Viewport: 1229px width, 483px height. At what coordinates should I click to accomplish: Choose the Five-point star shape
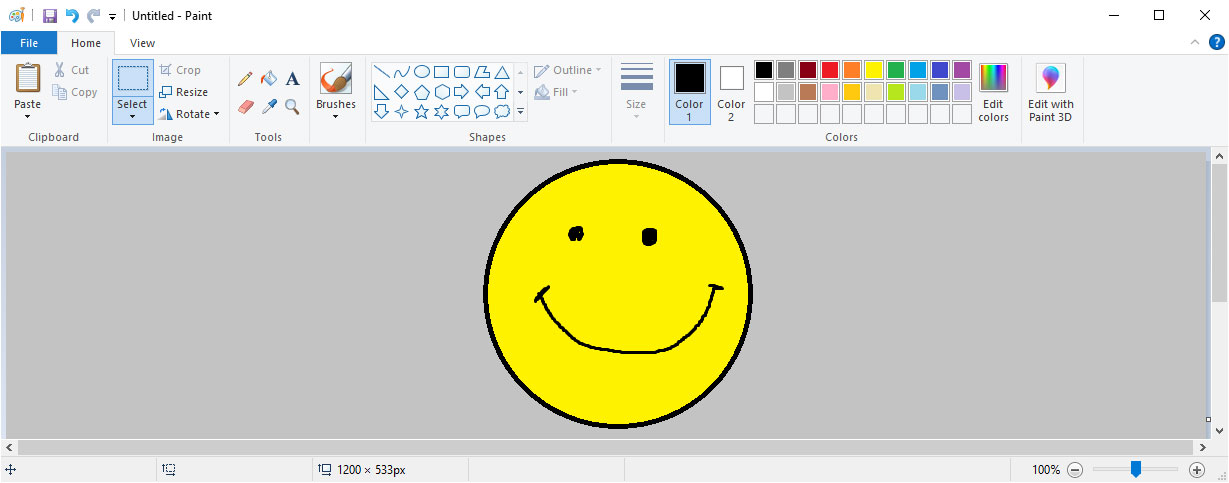[x=422, y=112]
